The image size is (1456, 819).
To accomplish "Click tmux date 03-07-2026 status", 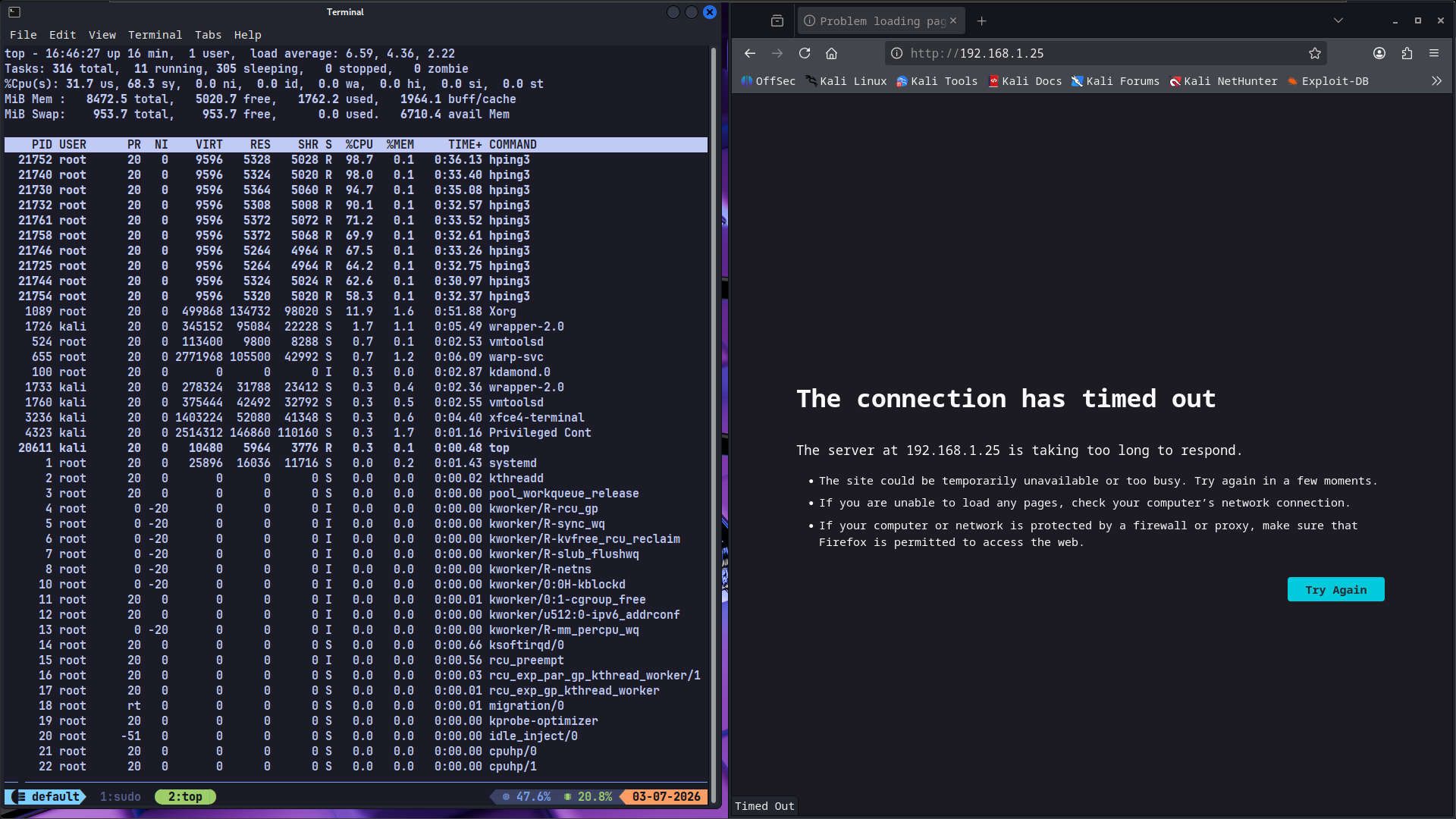I will (x=666, y=797).
